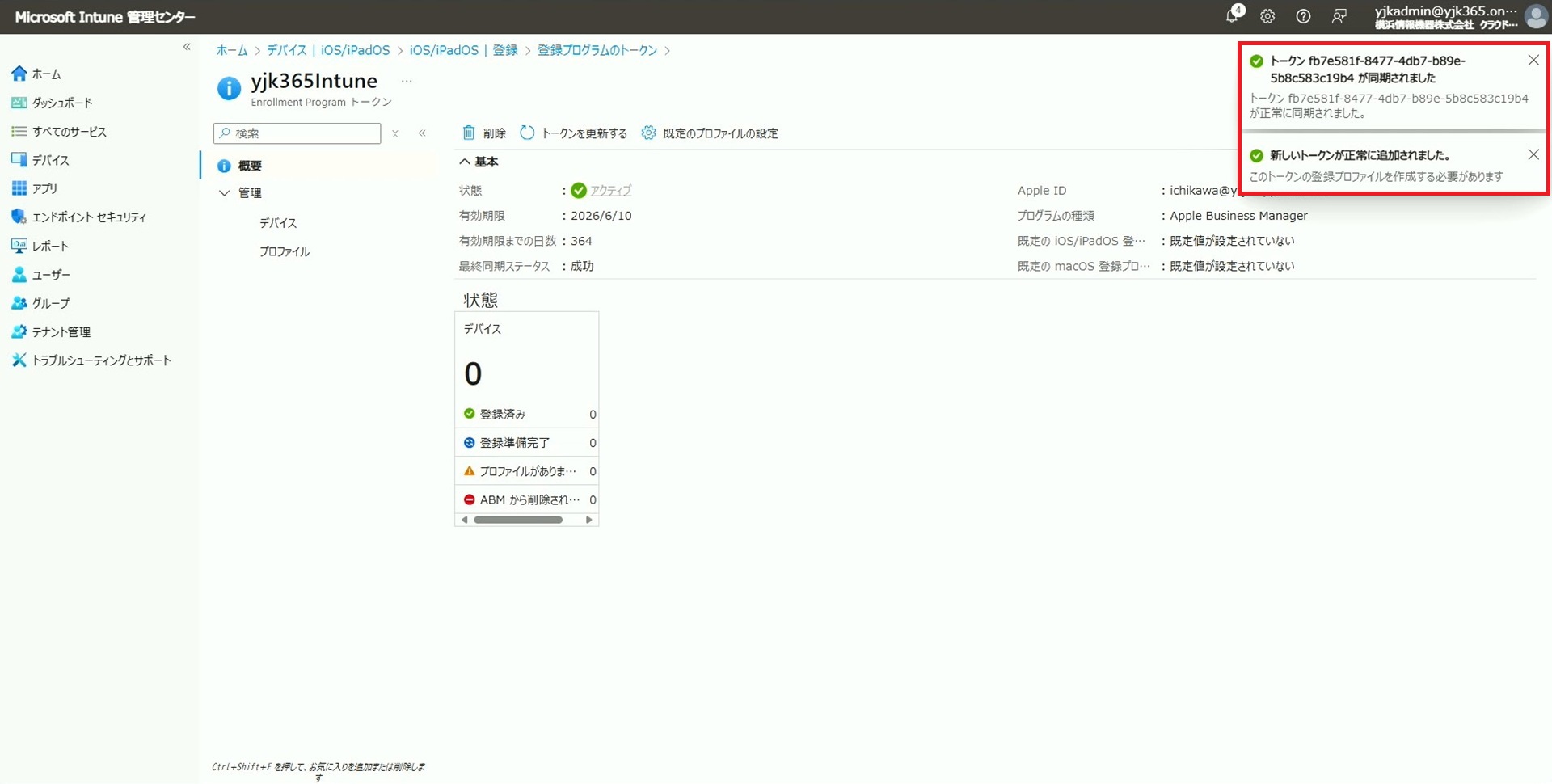Screen dimensions: 1552x784
Task: Collapse the 管理 section
Action: (225, 193)
